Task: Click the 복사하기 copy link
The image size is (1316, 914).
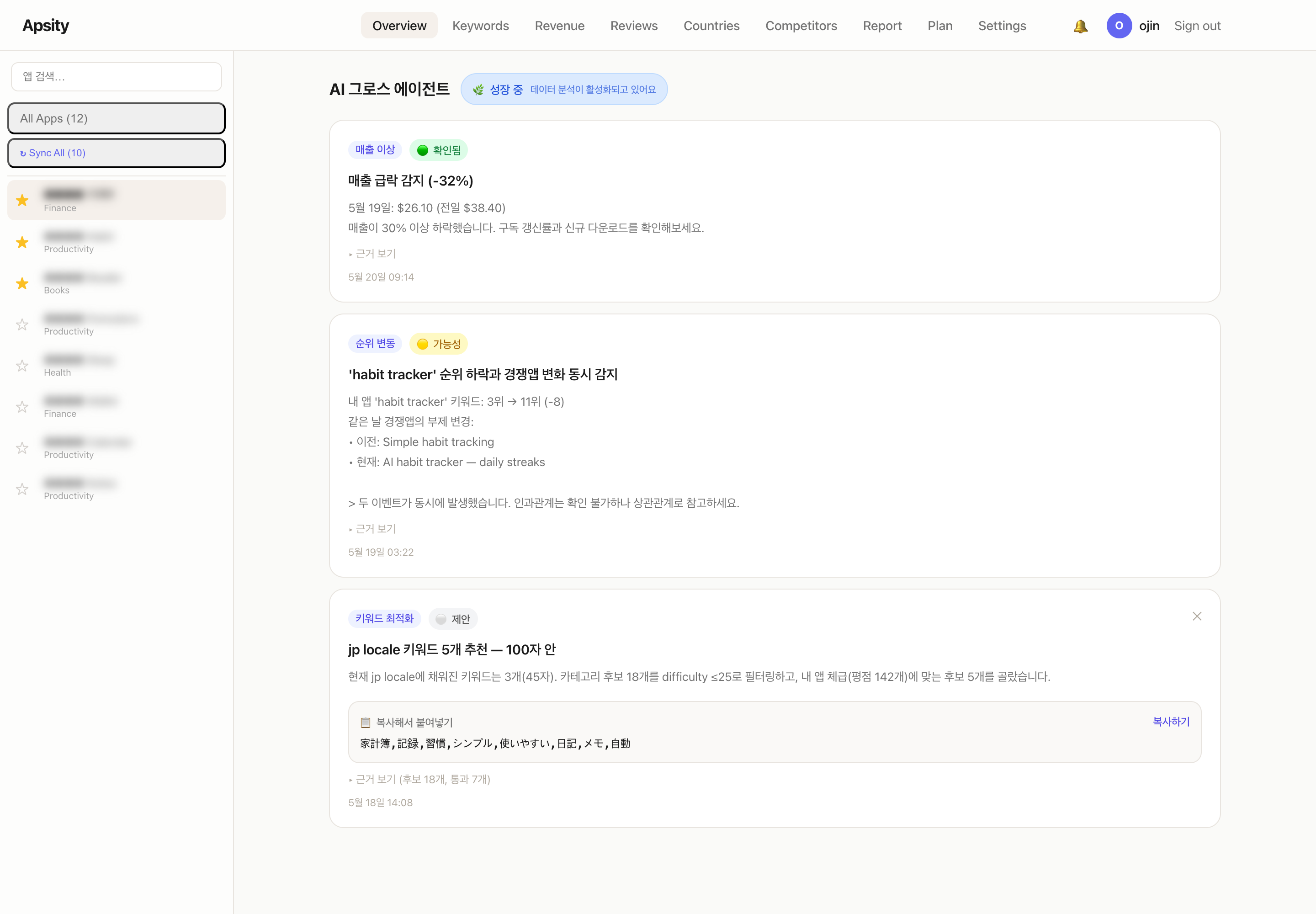Action: click(1171, 722)
